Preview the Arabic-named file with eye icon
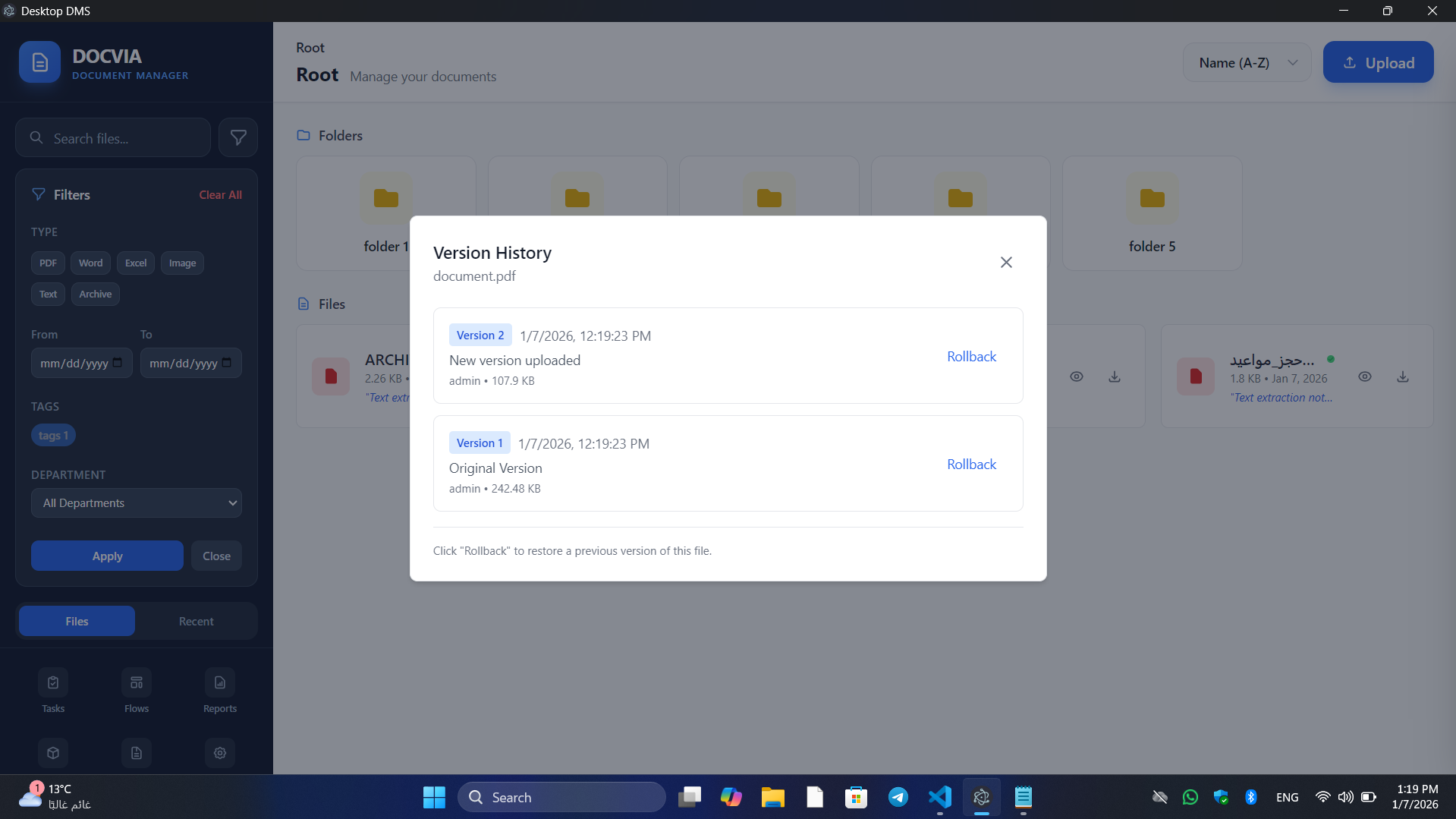This screenshot has height=819, width=1456. pyautogui.click(x=1364, y=376)
